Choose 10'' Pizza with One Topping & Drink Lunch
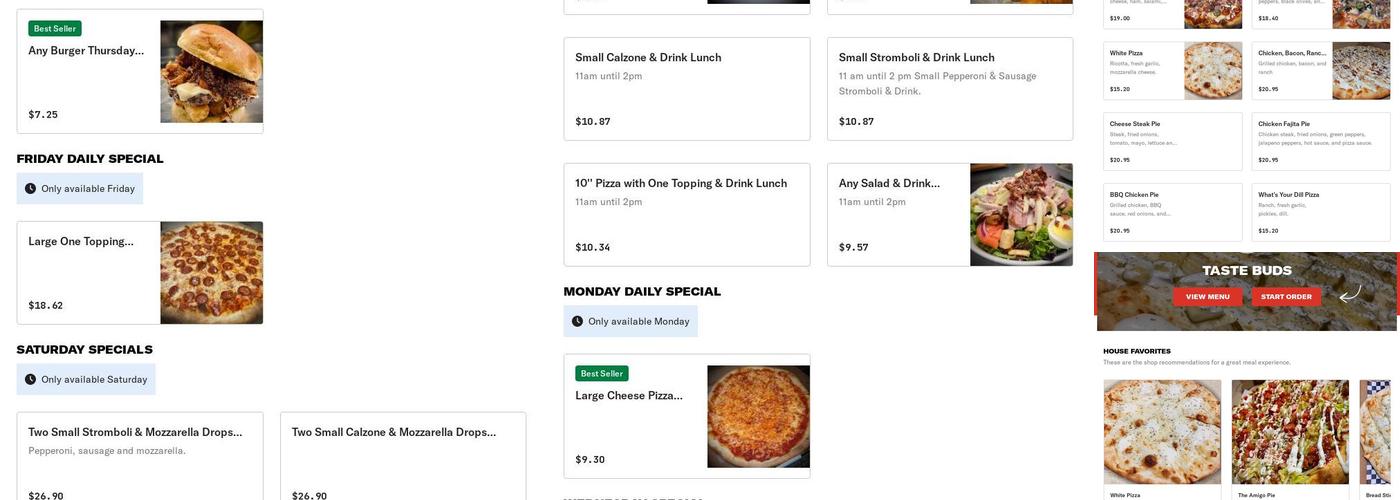 click(686, 215)
